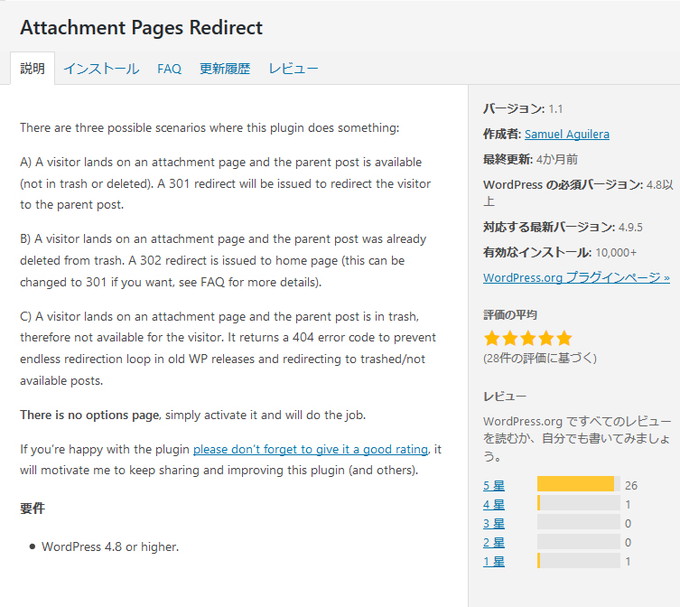The width and height of the screenshot is (680, 607).
Task: Open 4 星 reviews link
Action: point(494,505)
